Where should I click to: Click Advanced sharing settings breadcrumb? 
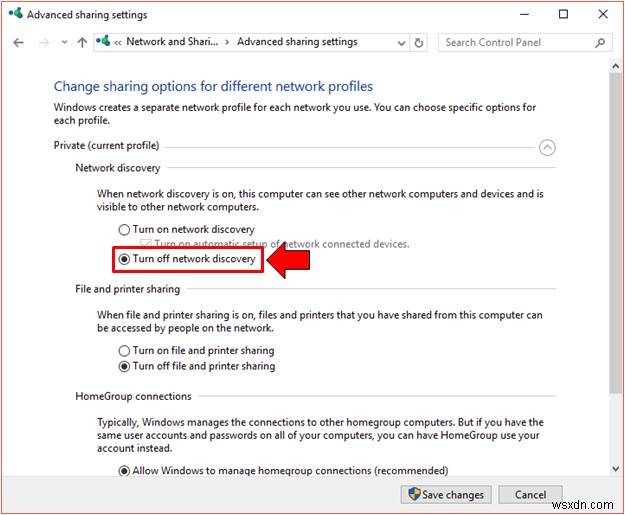click(297, 42)
